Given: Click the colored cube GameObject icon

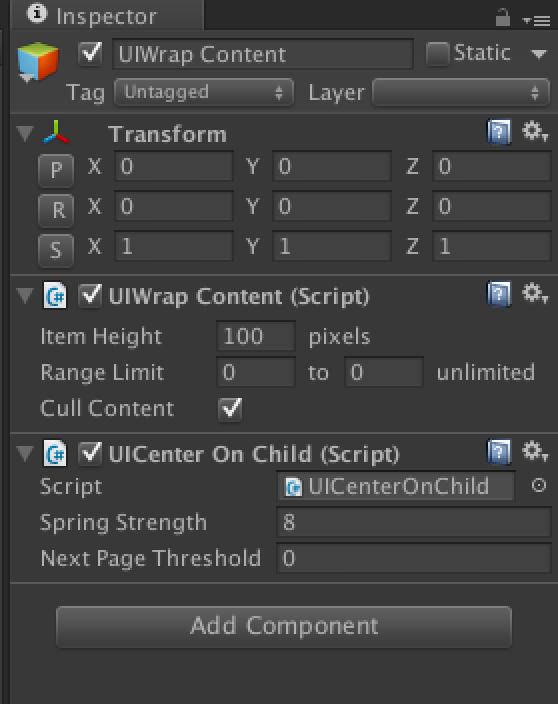Looking at the screenshot, I should click(38, 61).
